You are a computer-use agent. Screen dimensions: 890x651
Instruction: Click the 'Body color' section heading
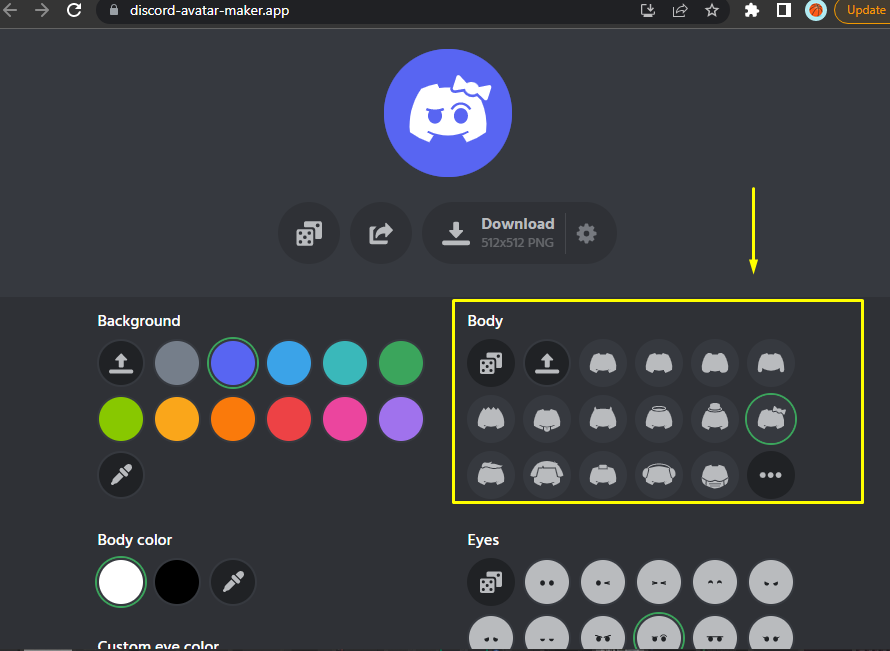coord(135,540)
